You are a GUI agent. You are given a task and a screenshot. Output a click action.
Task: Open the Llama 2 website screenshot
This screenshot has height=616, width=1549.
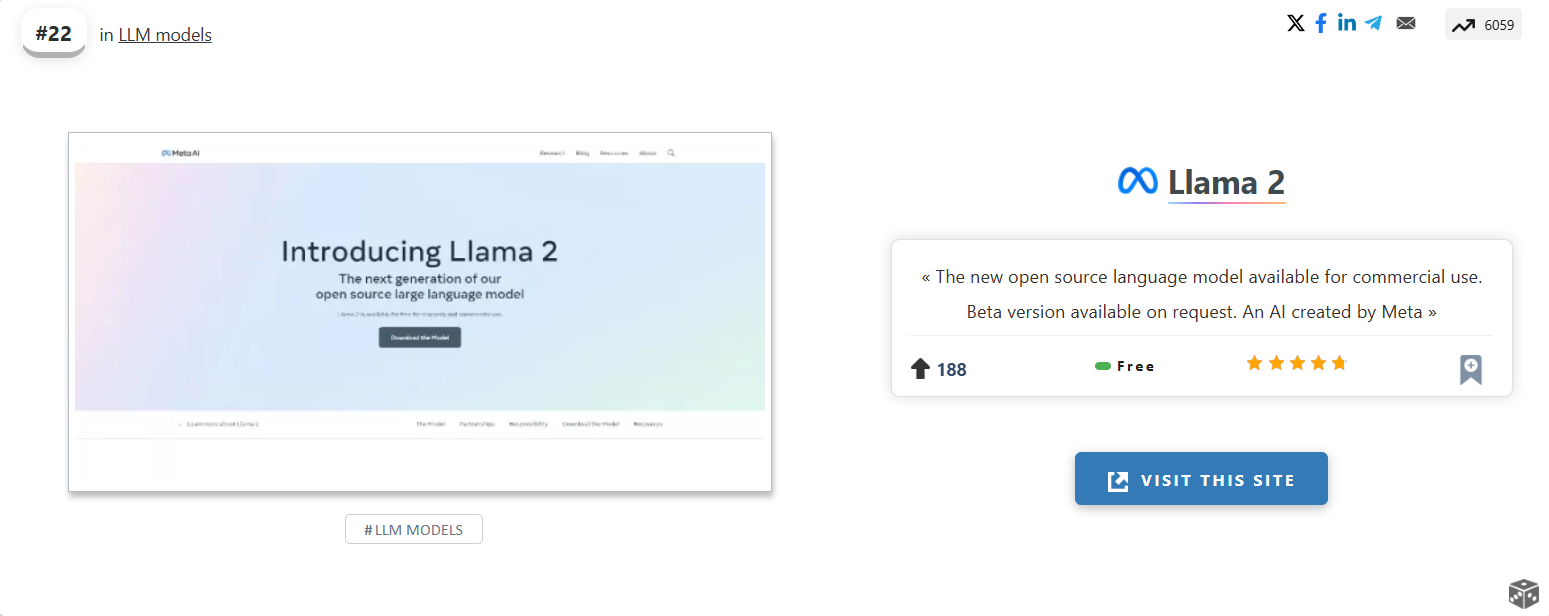[420, 311]
